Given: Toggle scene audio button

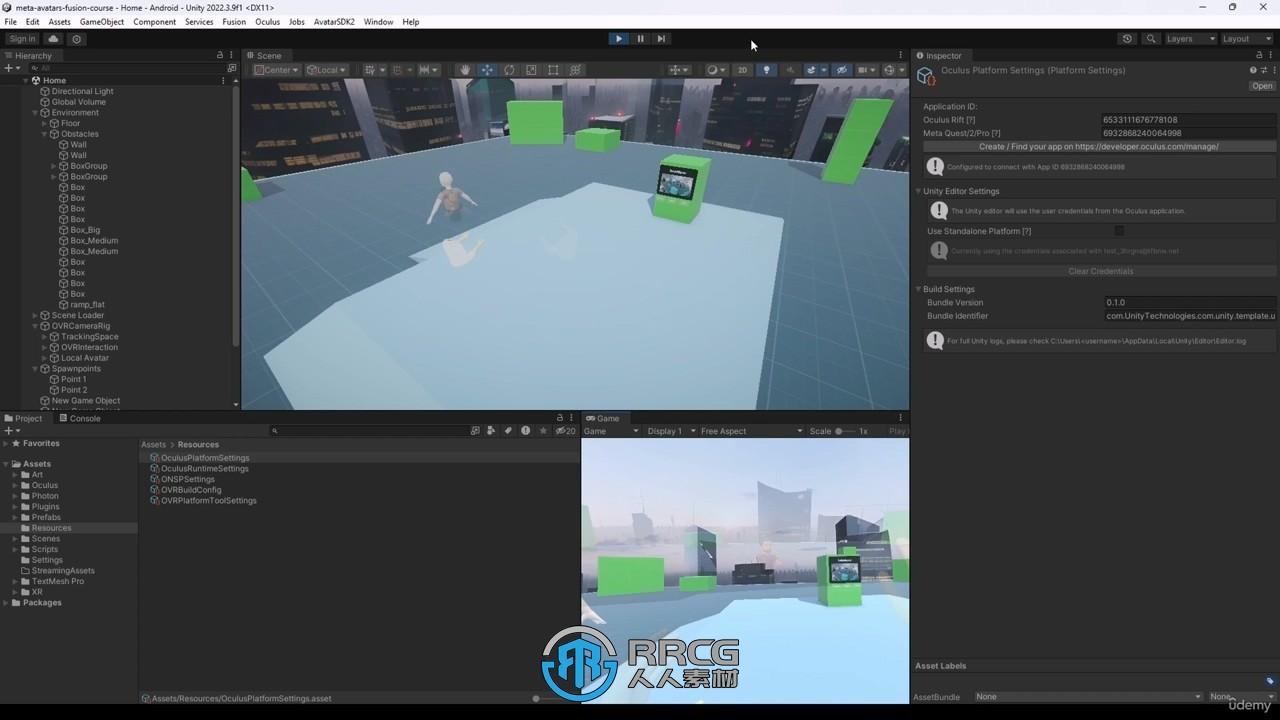Looking at the screenshot, I should click(790, 70).
